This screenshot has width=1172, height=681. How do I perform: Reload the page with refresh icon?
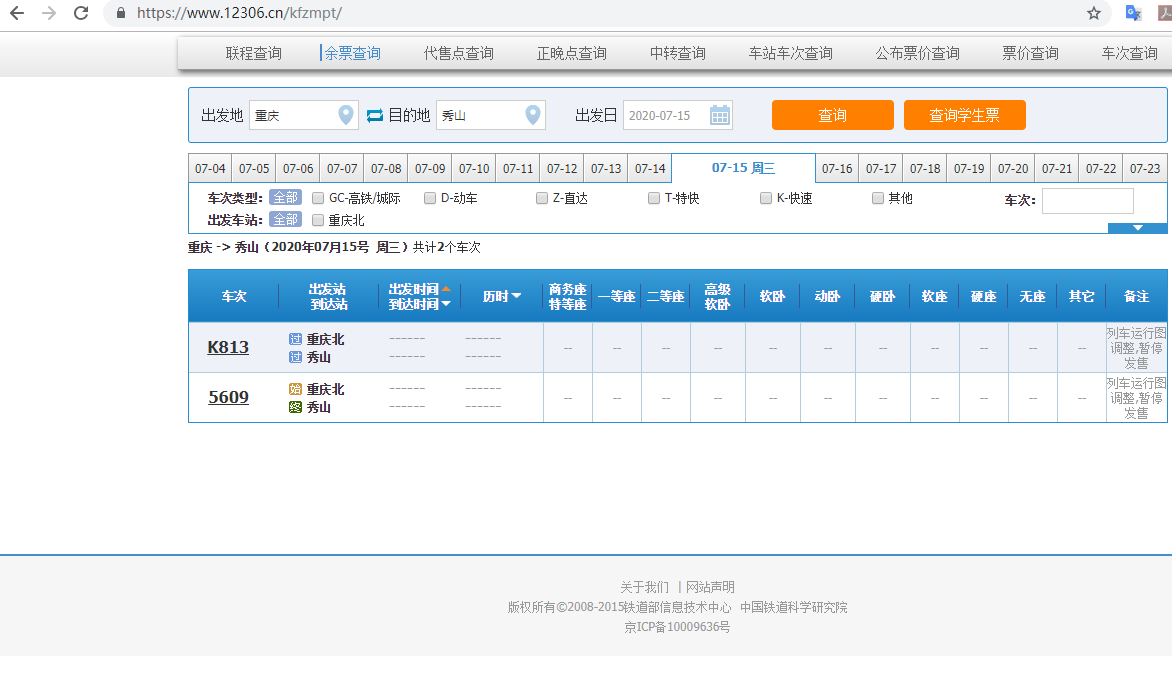(x=81, y=13)
